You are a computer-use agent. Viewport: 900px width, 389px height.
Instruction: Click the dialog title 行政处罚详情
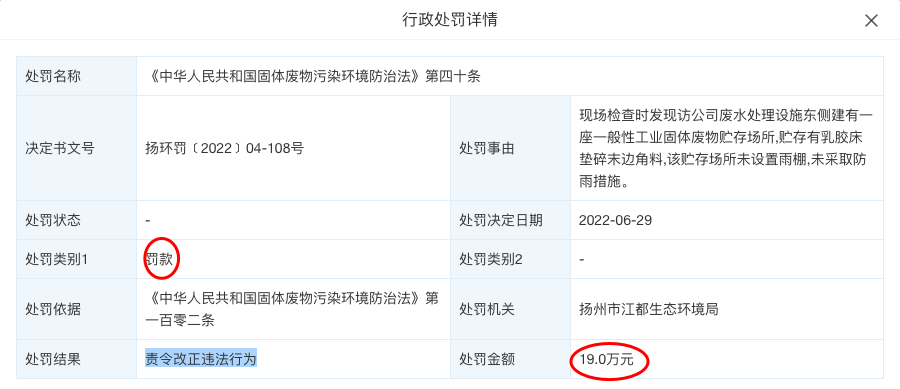point(449,20)
